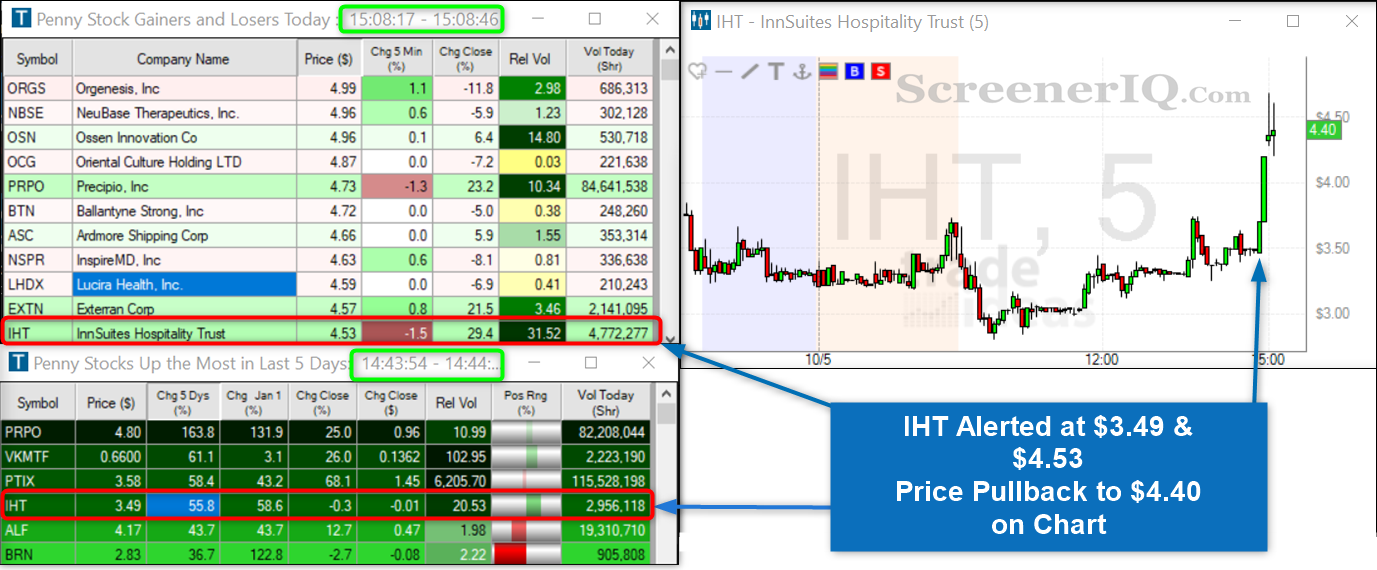Add IHT to favorites with heart-plus icon
The height and width of the screenshot is (570, 1377).
point(698,71)
